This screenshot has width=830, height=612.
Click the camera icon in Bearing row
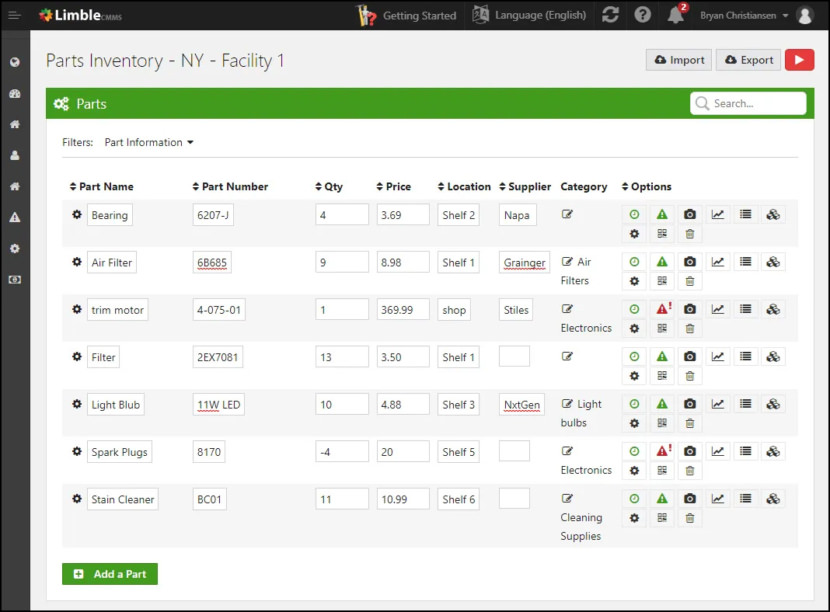(x=689, y=214)
